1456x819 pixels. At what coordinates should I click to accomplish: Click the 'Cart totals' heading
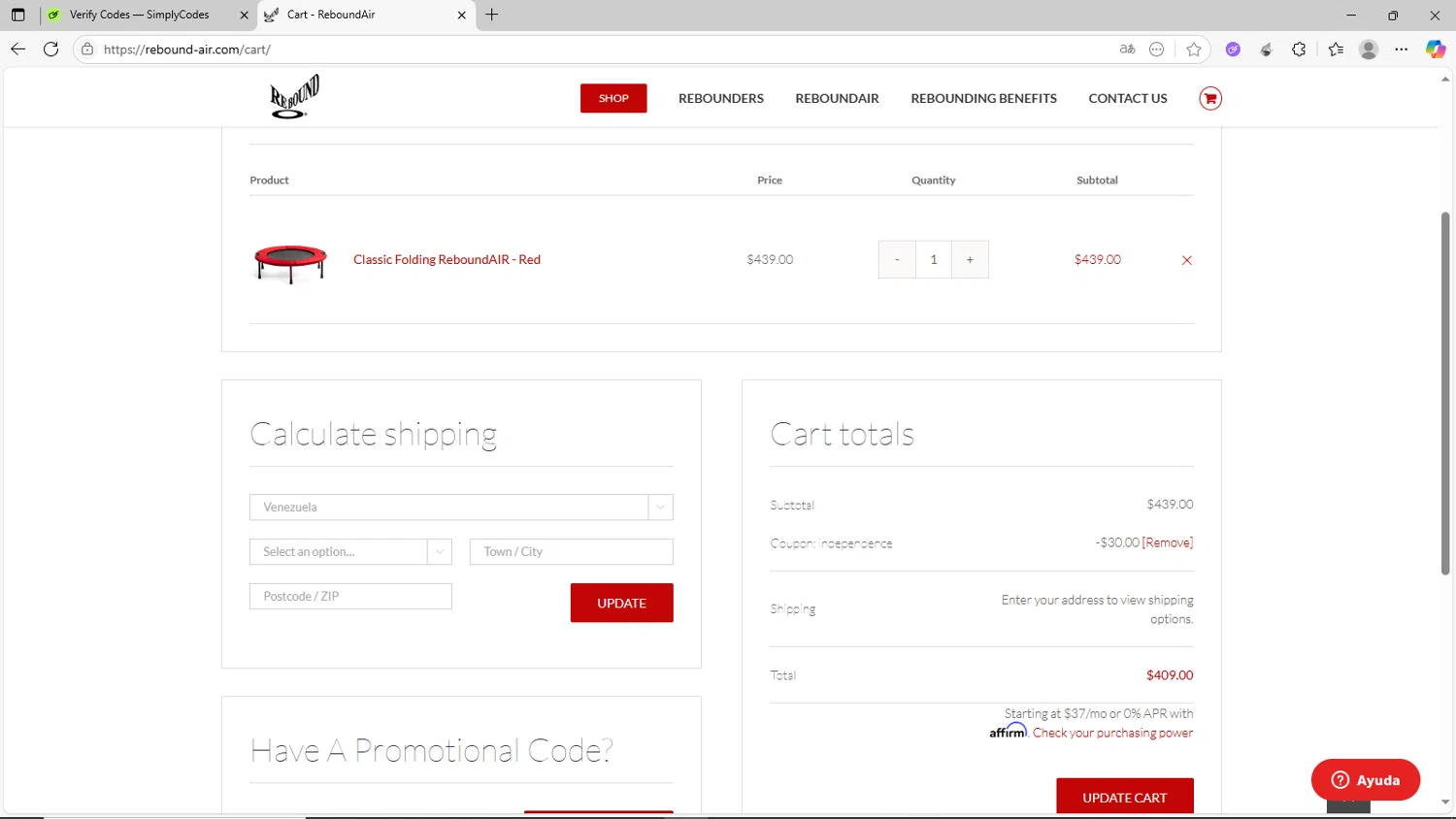point(843,434)
